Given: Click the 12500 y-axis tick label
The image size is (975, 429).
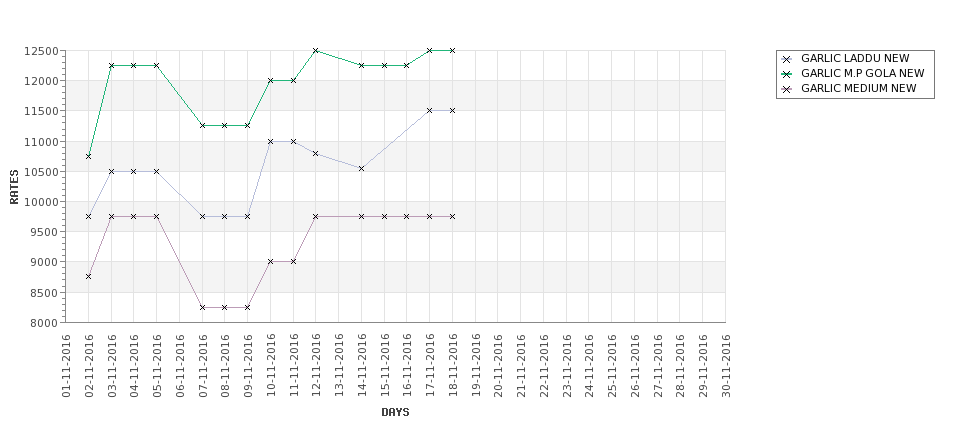Looking at the screenshot, I should (x=41, y=51).
